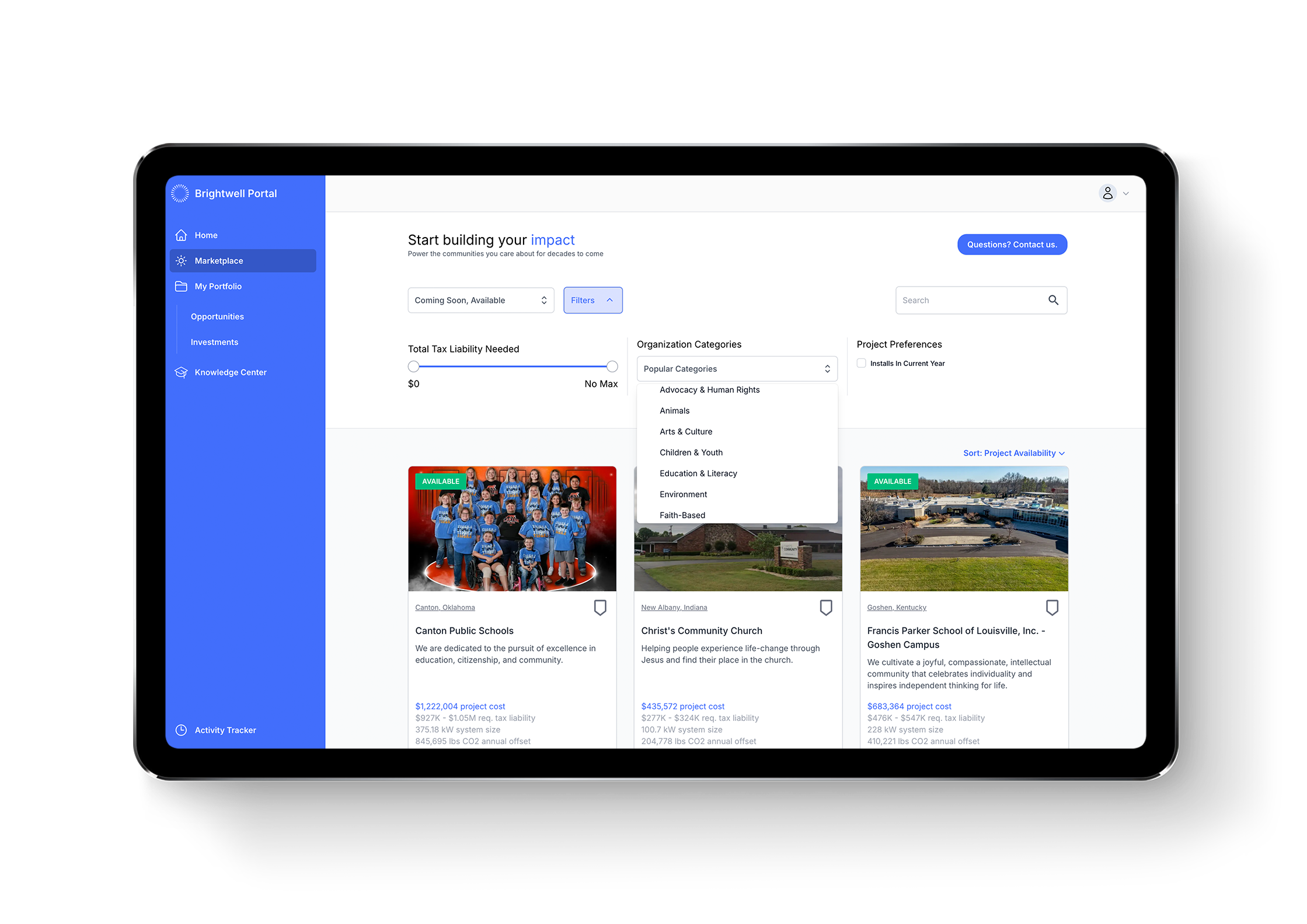1307x924 pixels.
Task: Open the Popular Categories combo box
Action: 737,369
